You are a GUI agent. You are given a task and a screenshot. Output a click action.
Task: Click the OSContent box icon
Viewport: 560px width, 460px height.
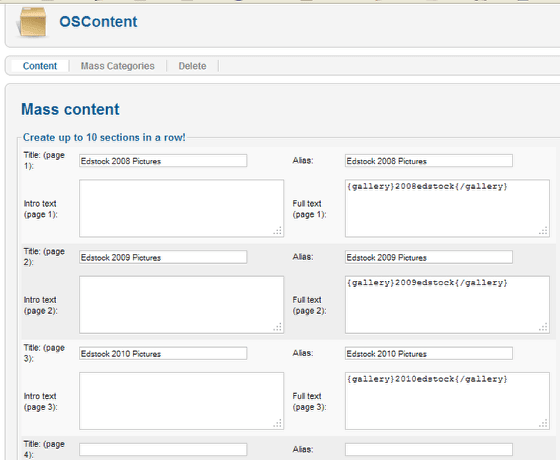(x=33, y=22)
